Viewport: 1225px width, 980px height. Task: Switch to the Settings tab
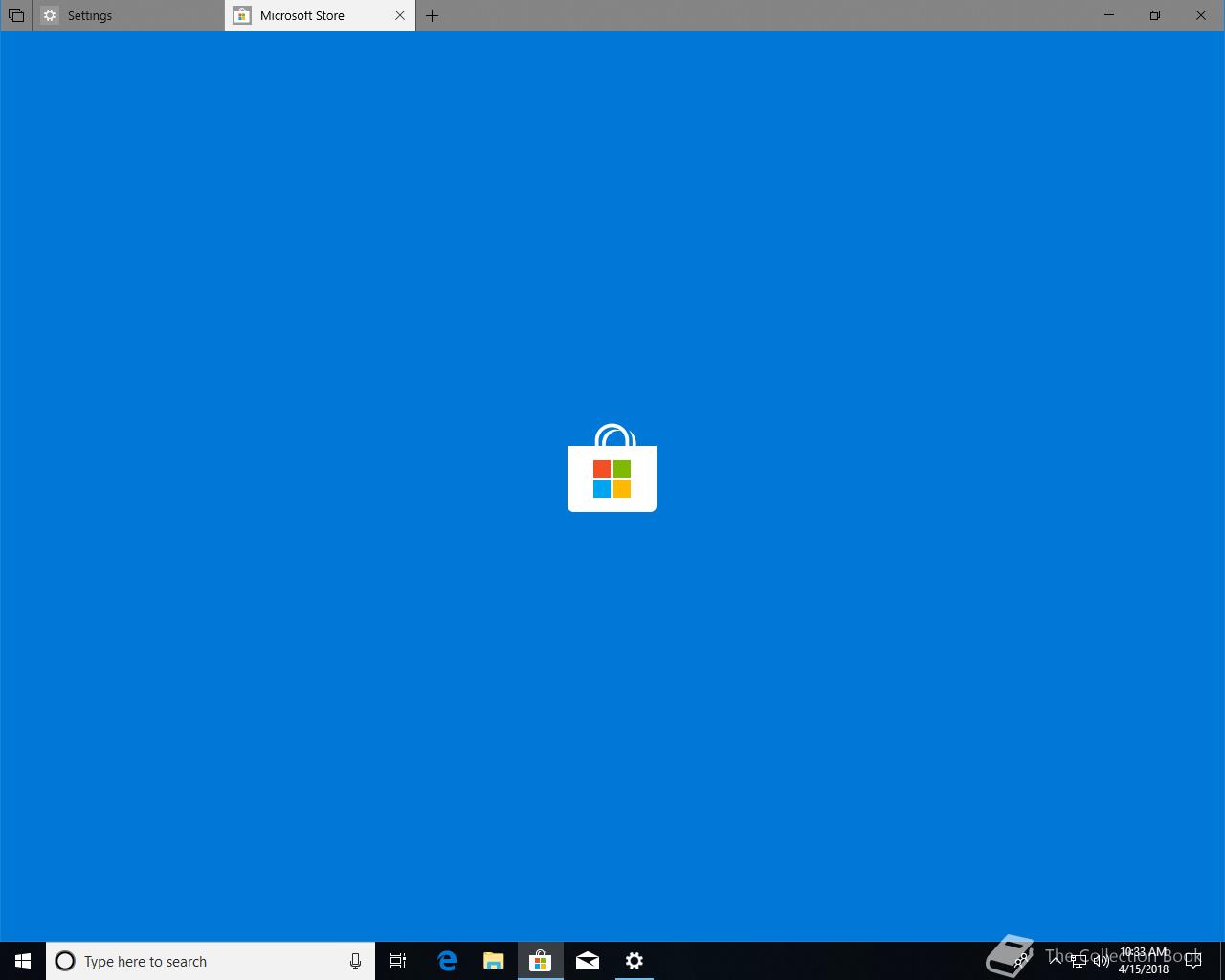click(128, 15)
